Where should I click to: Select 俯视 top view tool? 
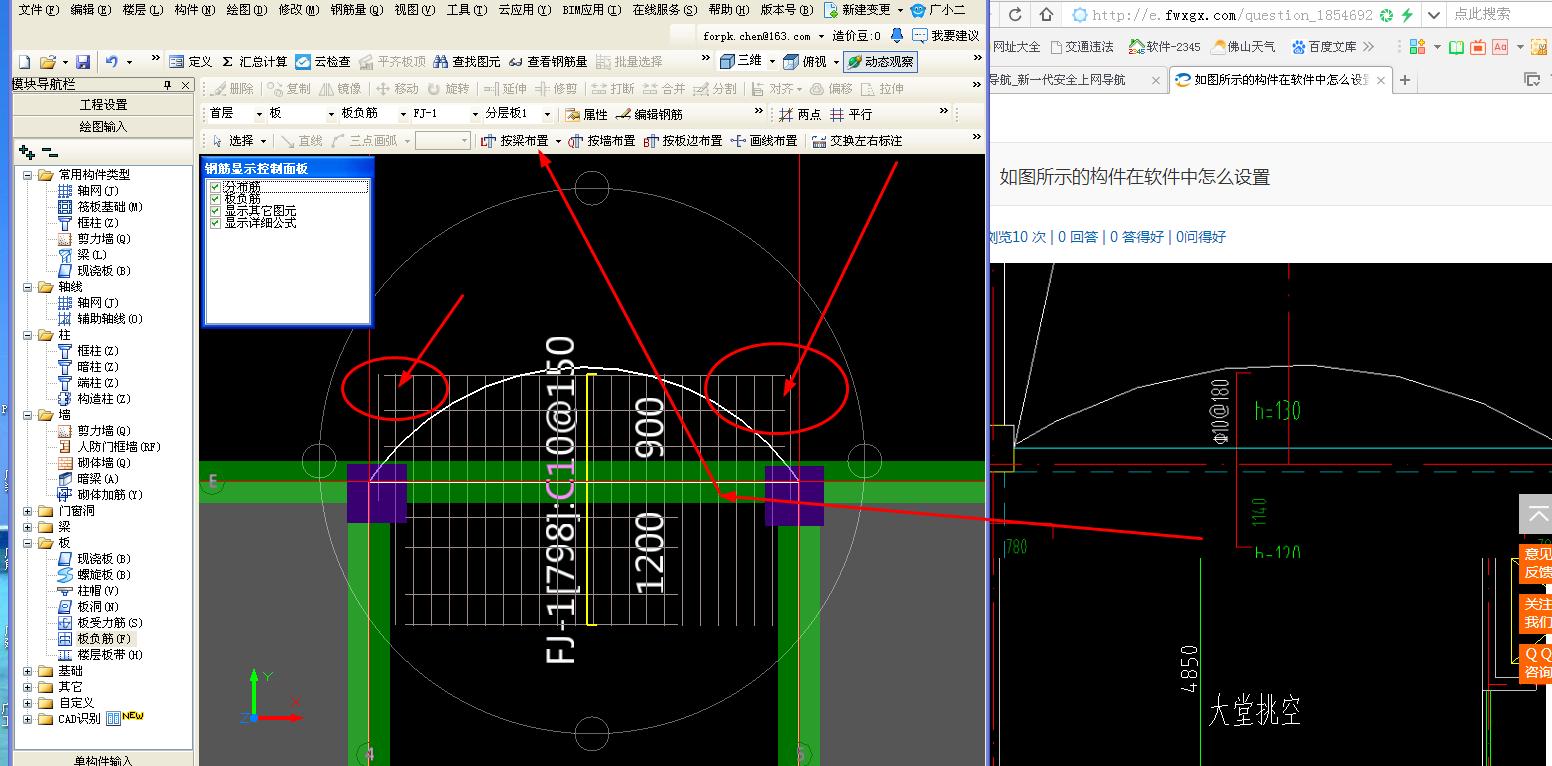point(805,62)
